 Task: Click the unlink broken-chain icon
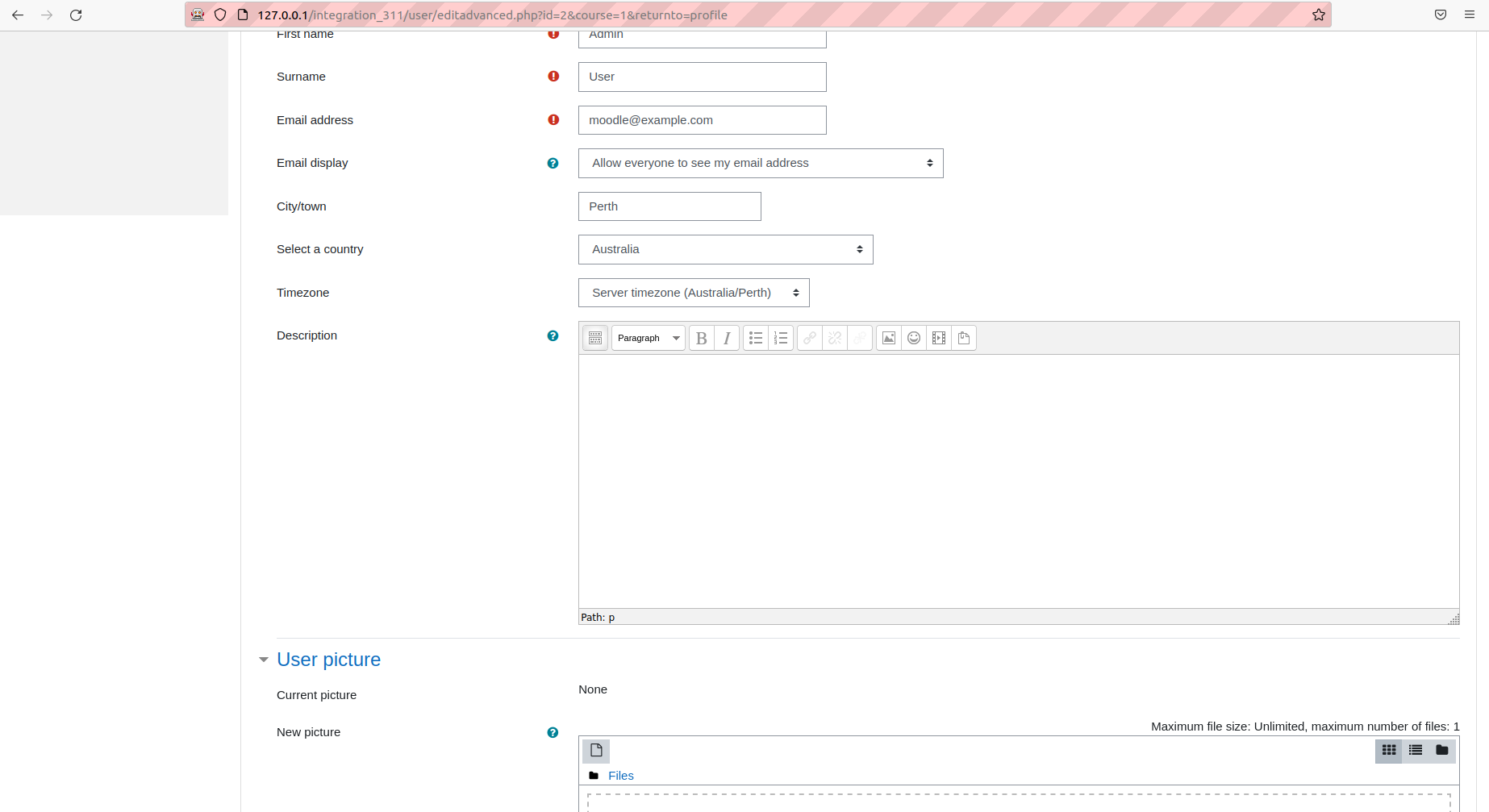click(x=835, y=338)
